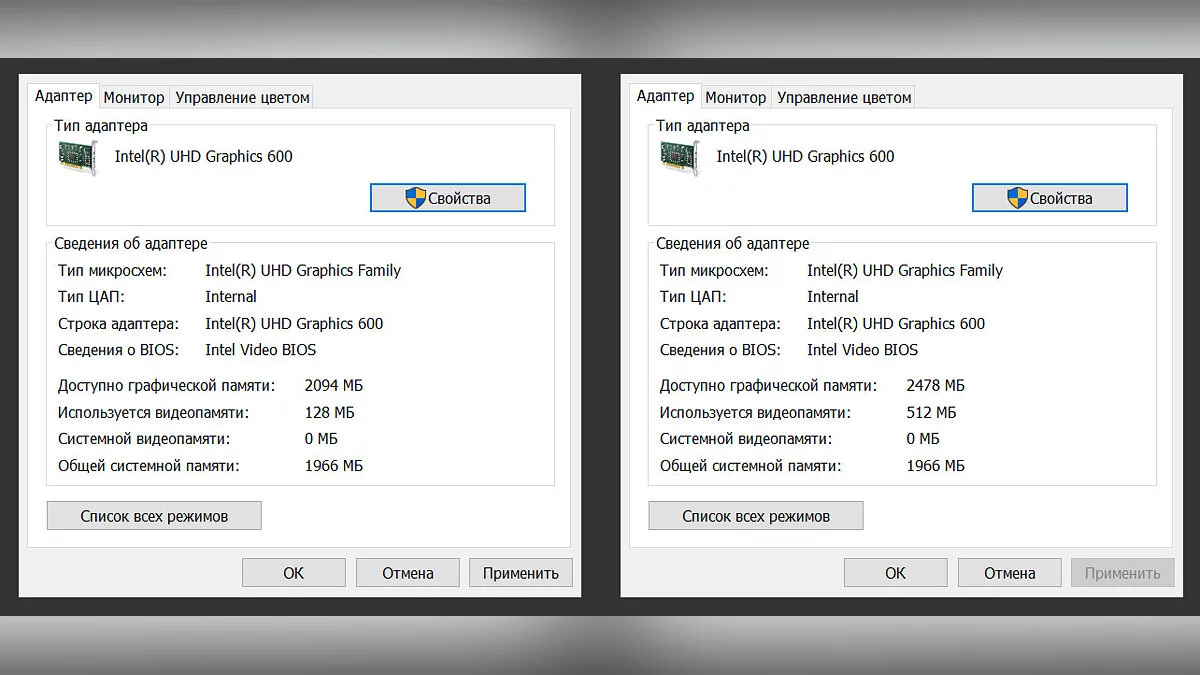Click the adapter card icon in the 128 МБ dialog
This screenshot has width=1200, height=675.
79,158
